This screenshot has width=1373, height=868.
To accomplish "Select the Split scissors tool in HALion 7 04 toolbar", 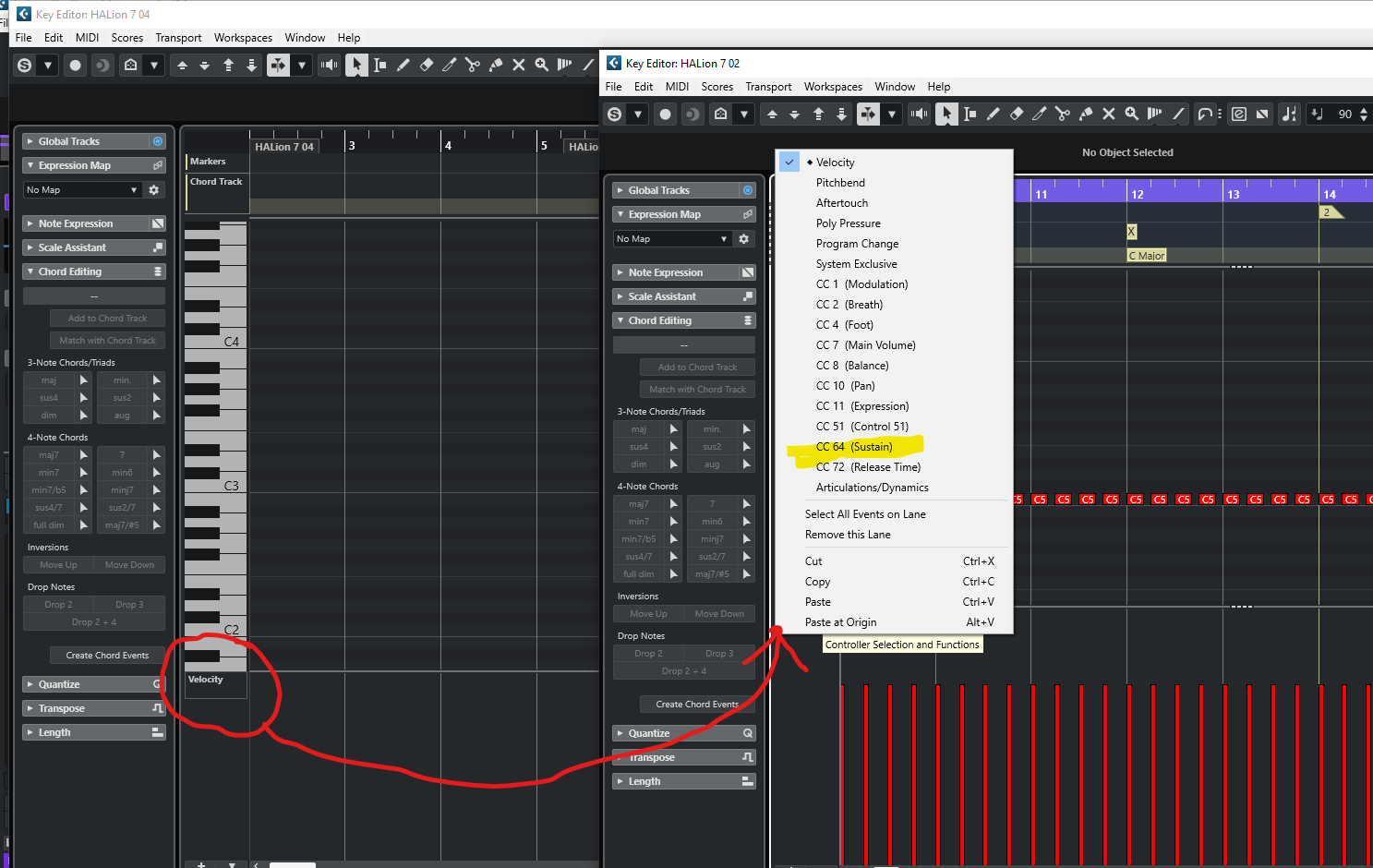I will pos(472,65).
